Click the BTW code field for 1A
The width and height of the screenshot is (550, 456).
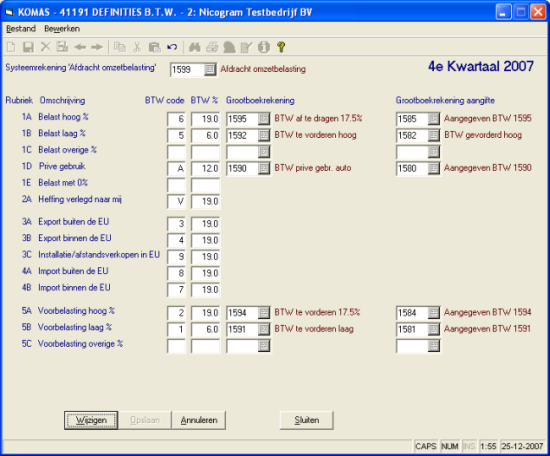[176, 119]
